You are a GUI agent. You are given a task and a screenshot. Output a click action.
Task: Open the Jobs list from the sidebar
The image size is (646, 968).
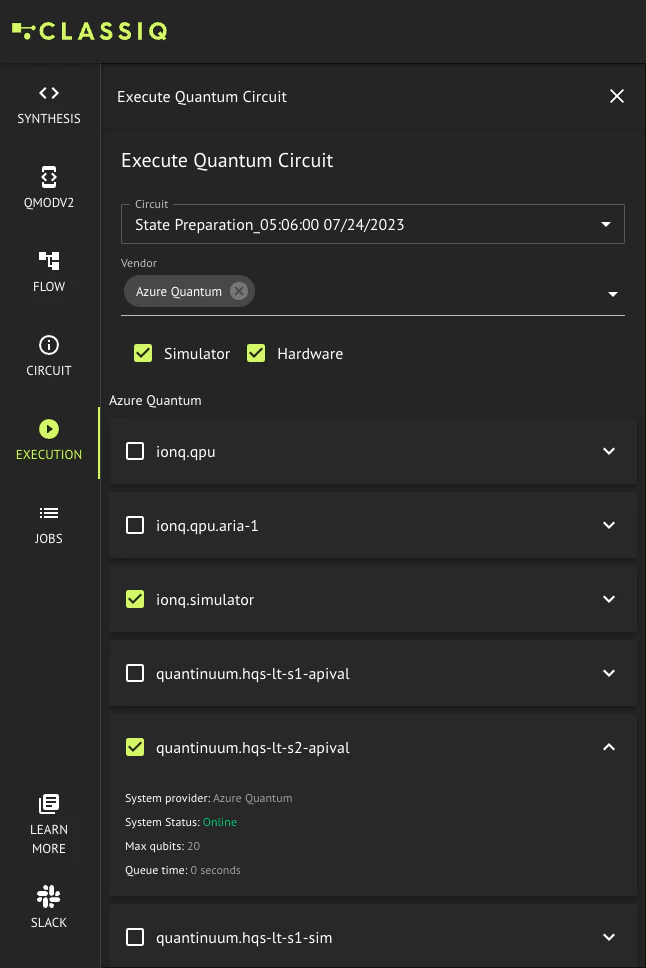point(48,521)
